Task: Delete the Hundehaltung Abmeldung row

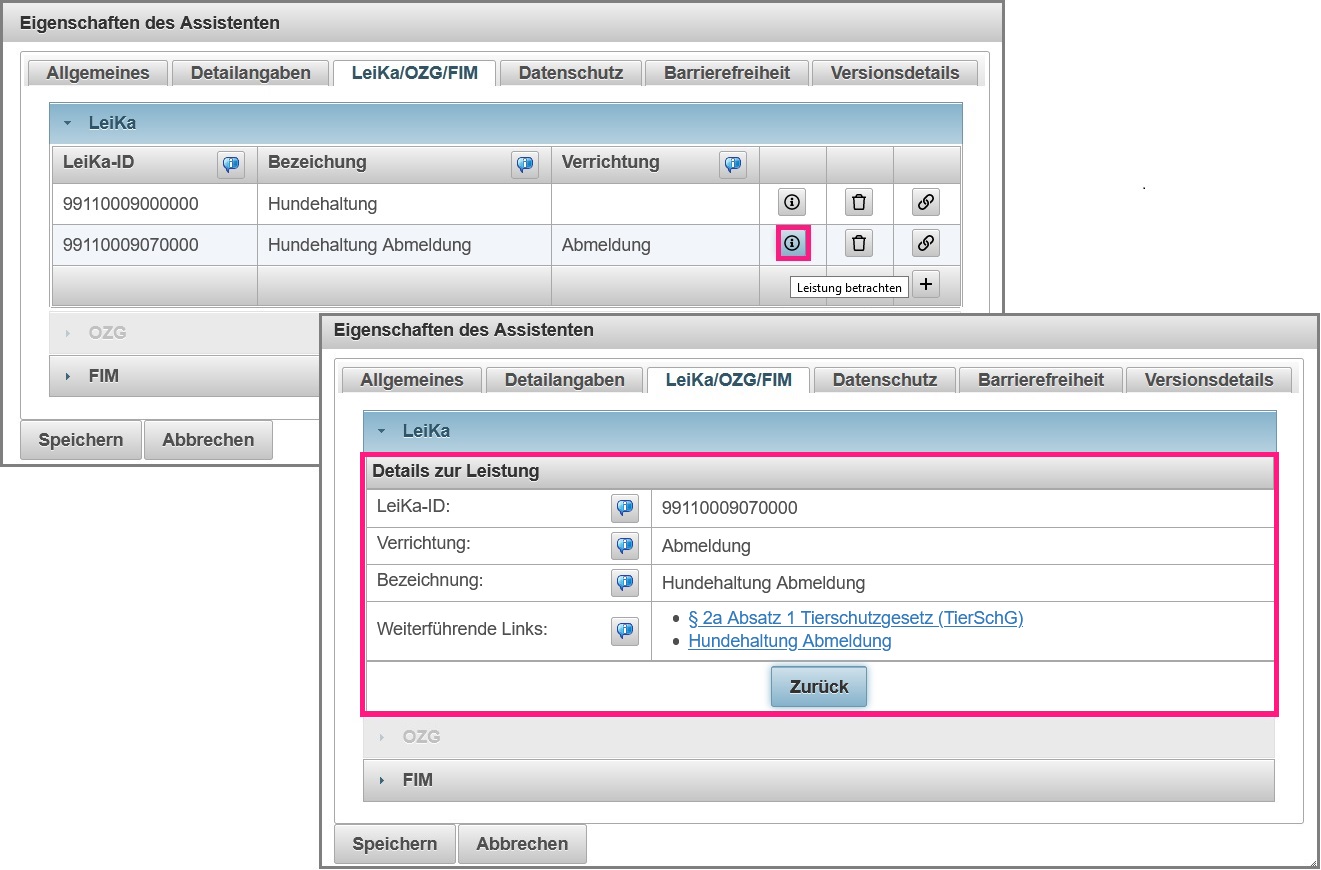Action: coord(859,243)
